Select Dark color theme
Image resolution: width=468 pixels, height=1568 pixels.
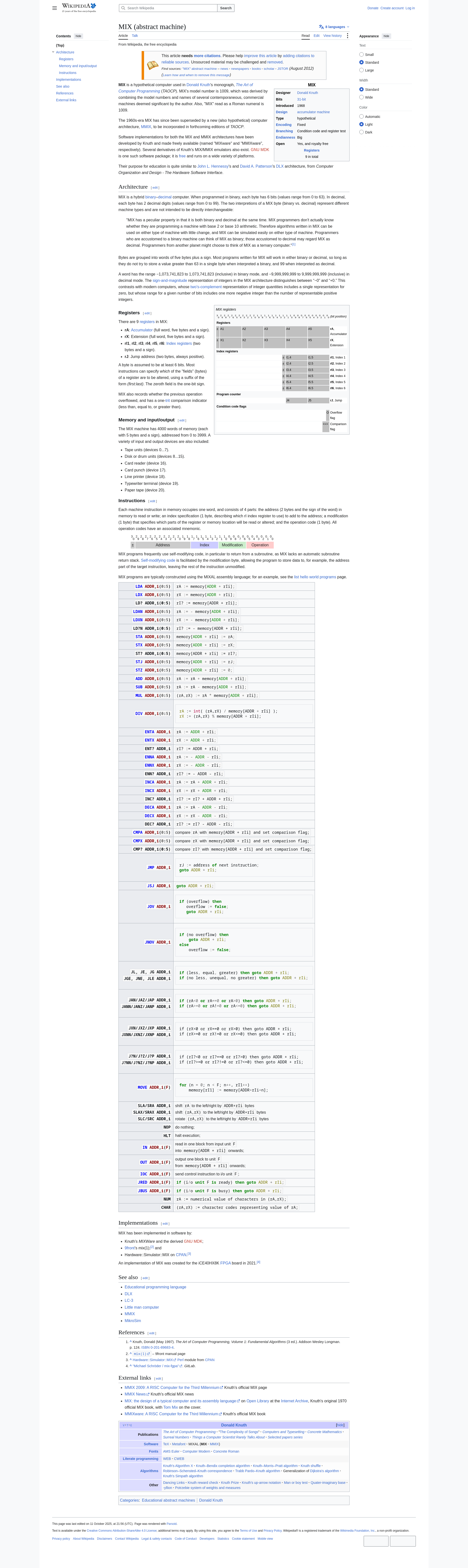pyautogui.click(x=362, y=132)
